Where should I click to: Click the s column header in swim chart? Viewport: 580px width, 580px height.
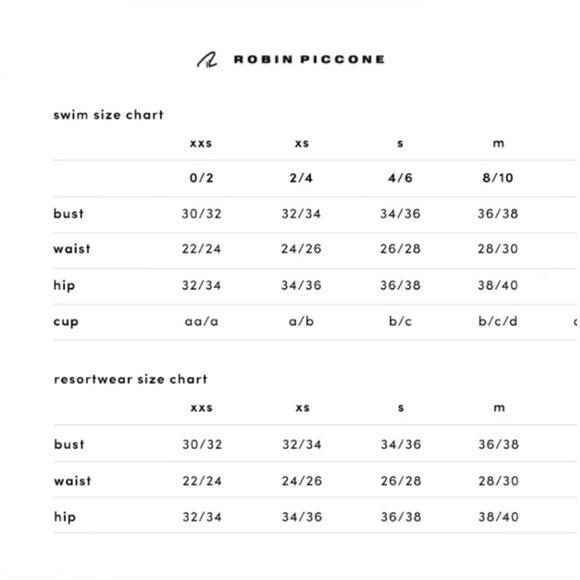400,143
